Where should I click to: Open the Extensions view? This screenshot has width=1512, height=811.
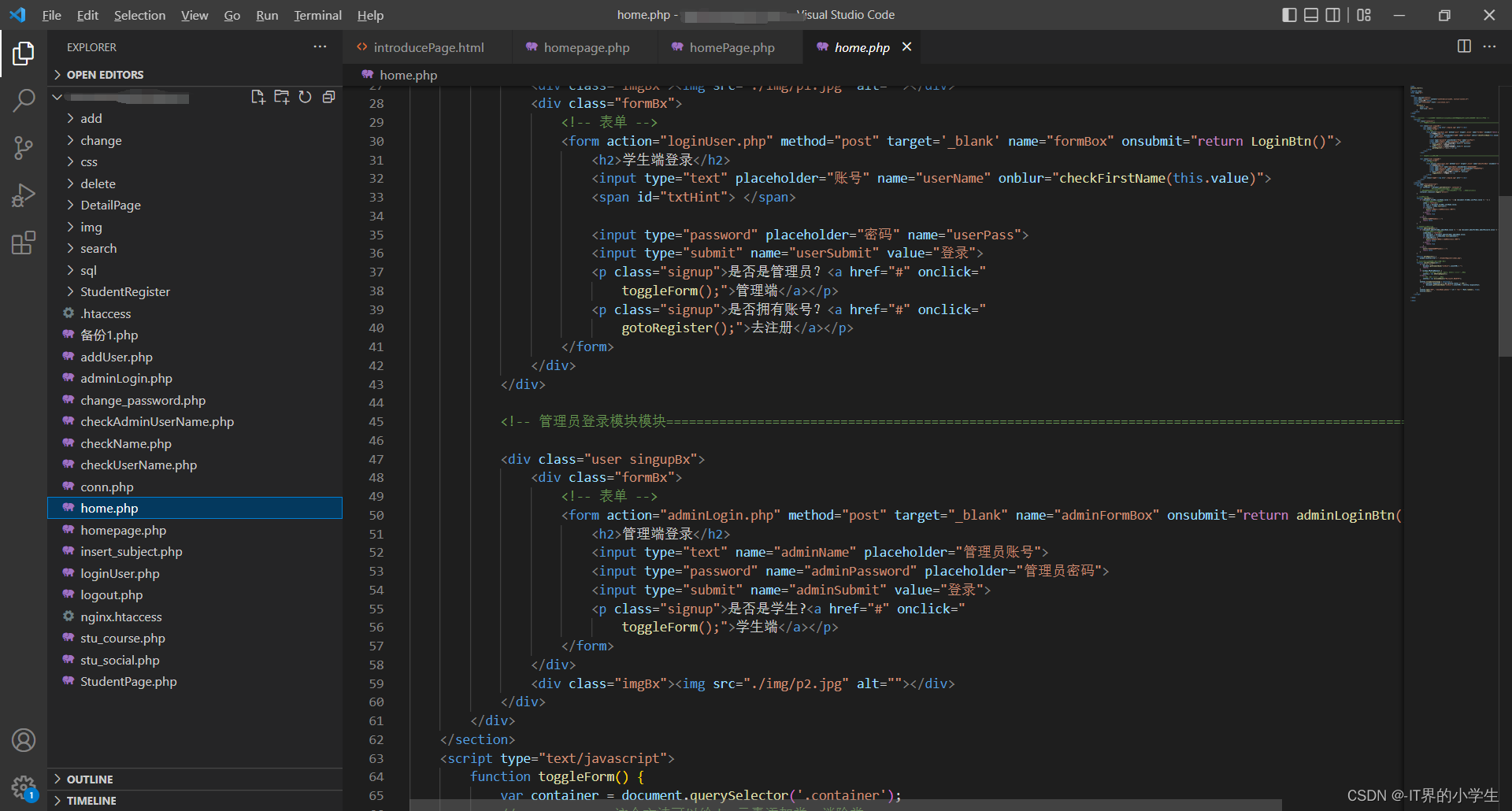24,243
